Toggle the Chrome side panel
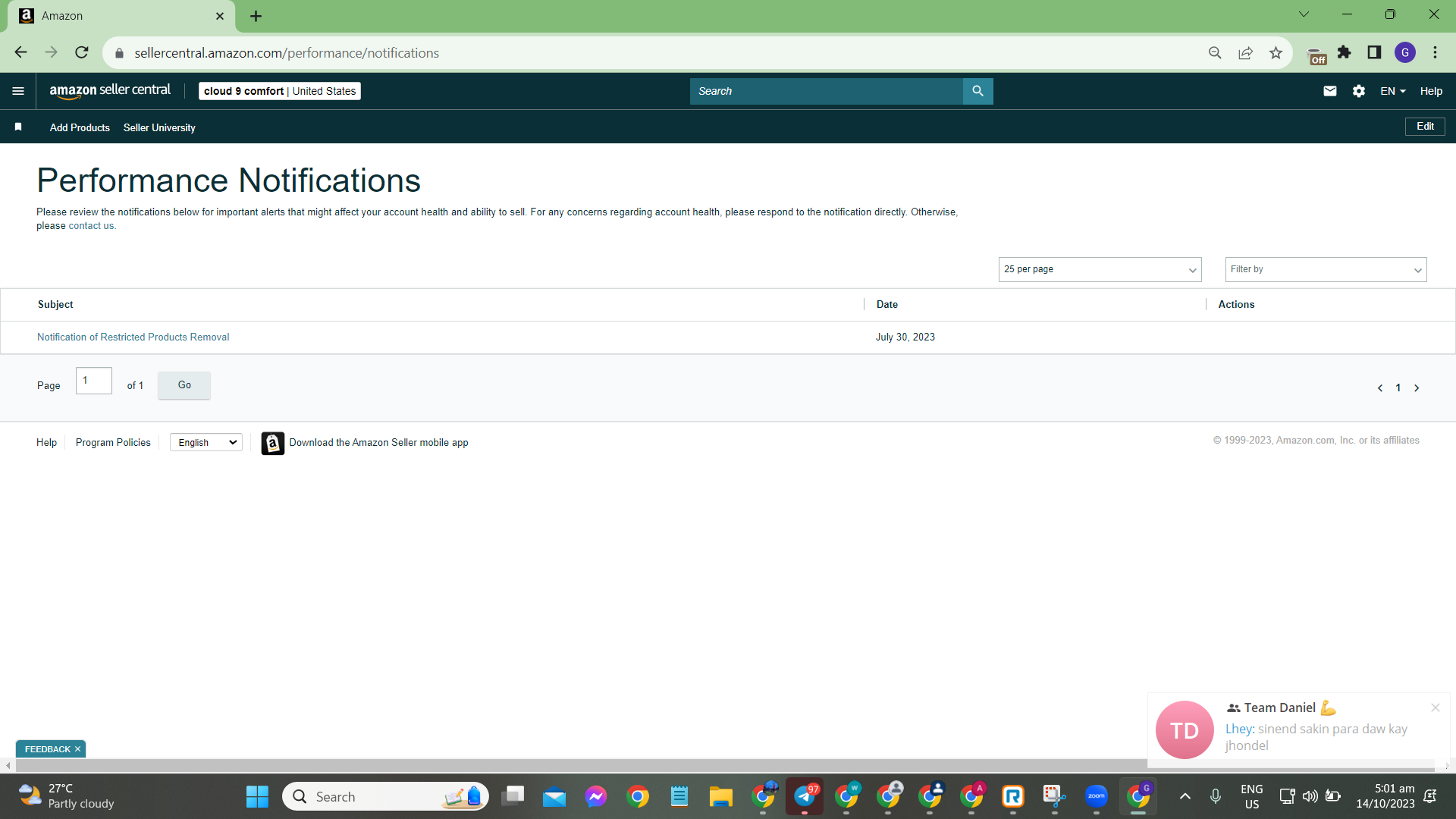This screenshot has width=1456, height=819. 1374,52
